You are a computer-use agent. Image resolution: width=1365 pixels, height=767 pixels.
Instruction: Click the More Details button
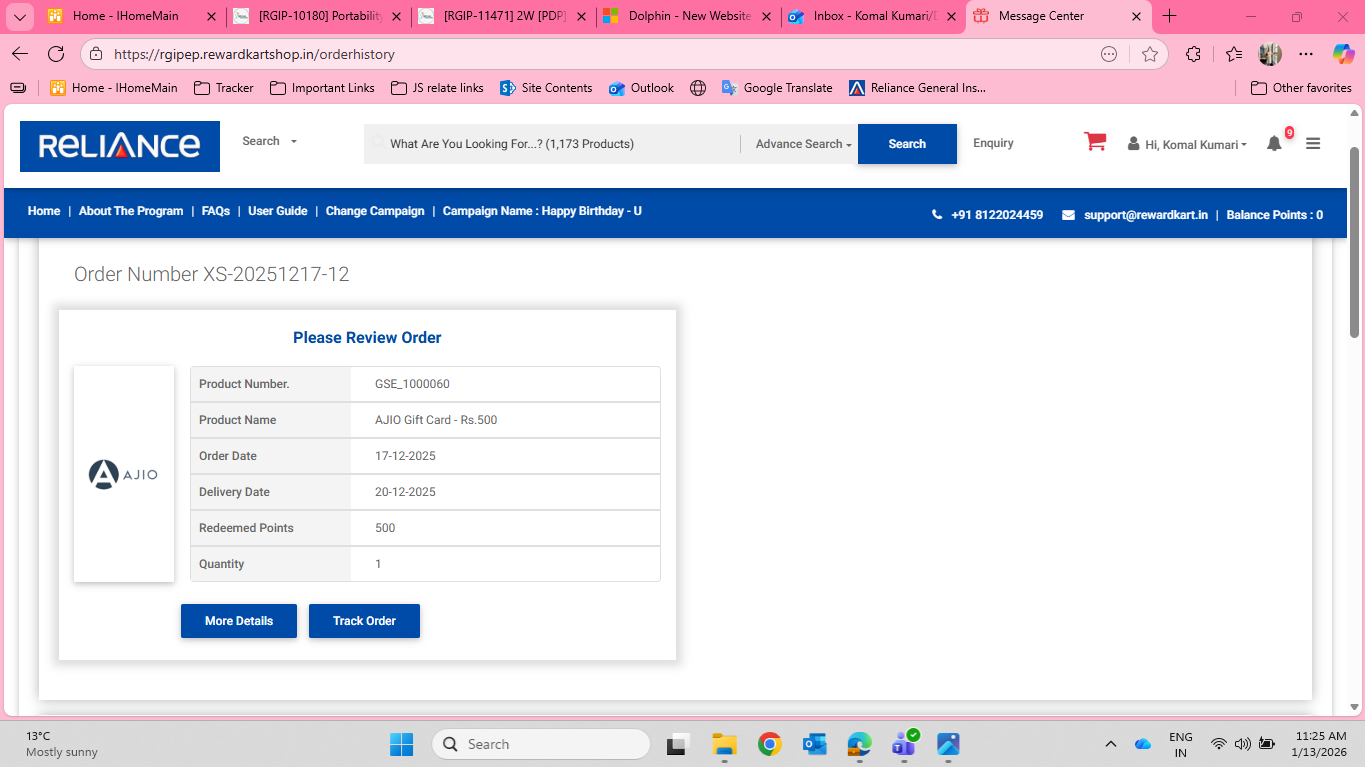[x=239, y=621]
